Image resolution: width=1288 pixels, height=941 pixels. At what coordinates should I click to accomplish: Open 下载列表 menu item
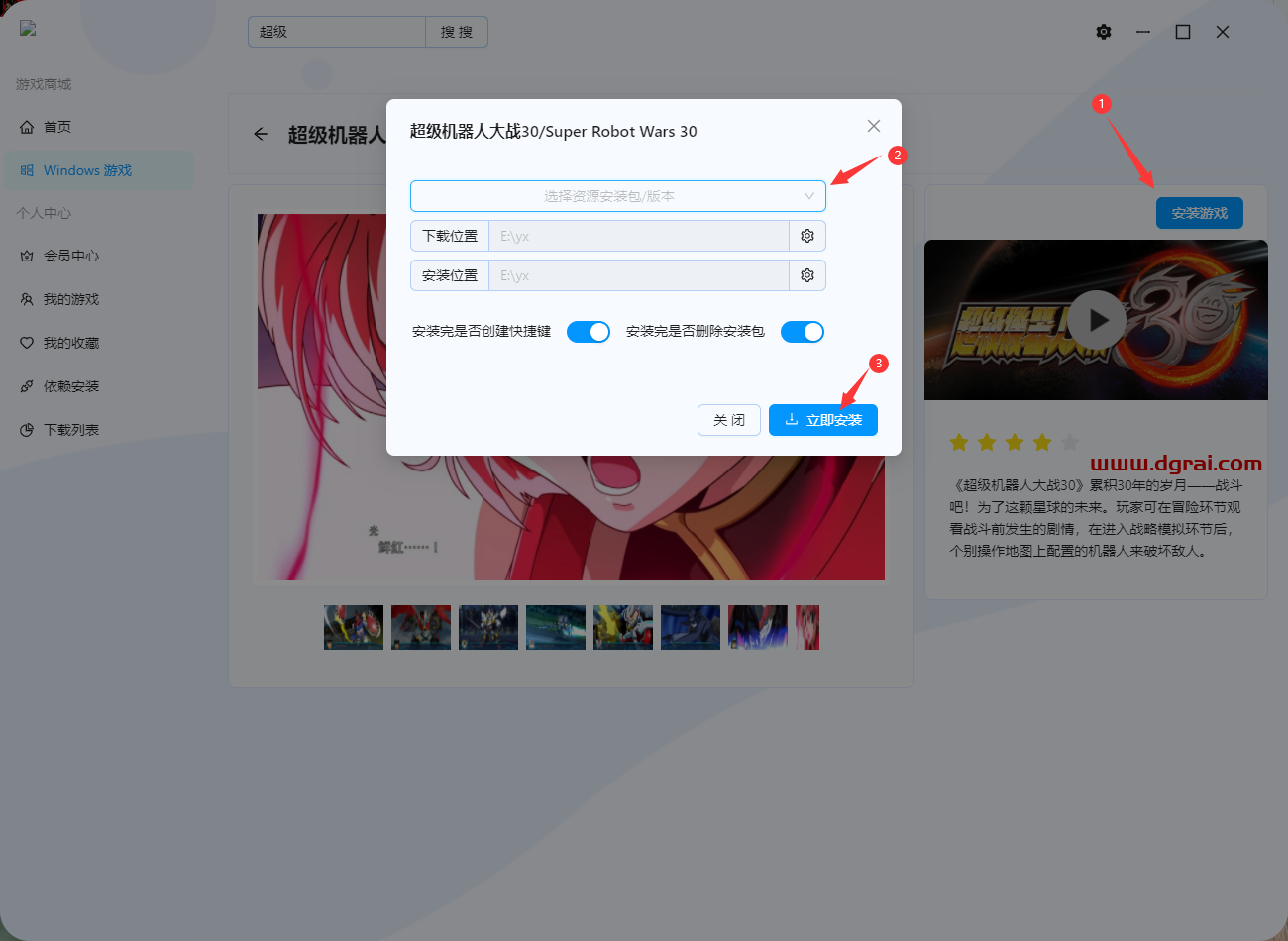[x=99, y=430]
